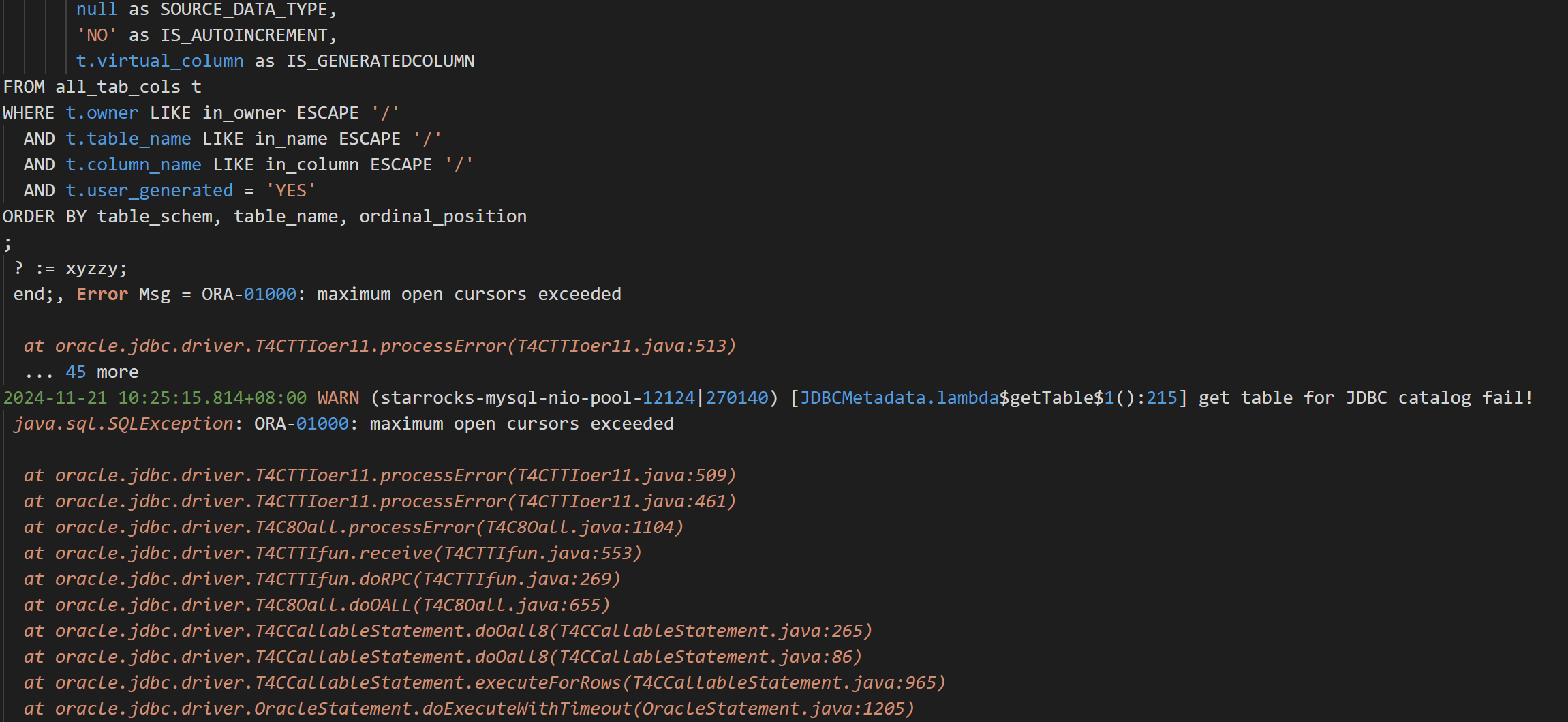Click 't.column_name' in the AND condition
The height and width of the screenshot is (722, 1568).
point(134,165)
